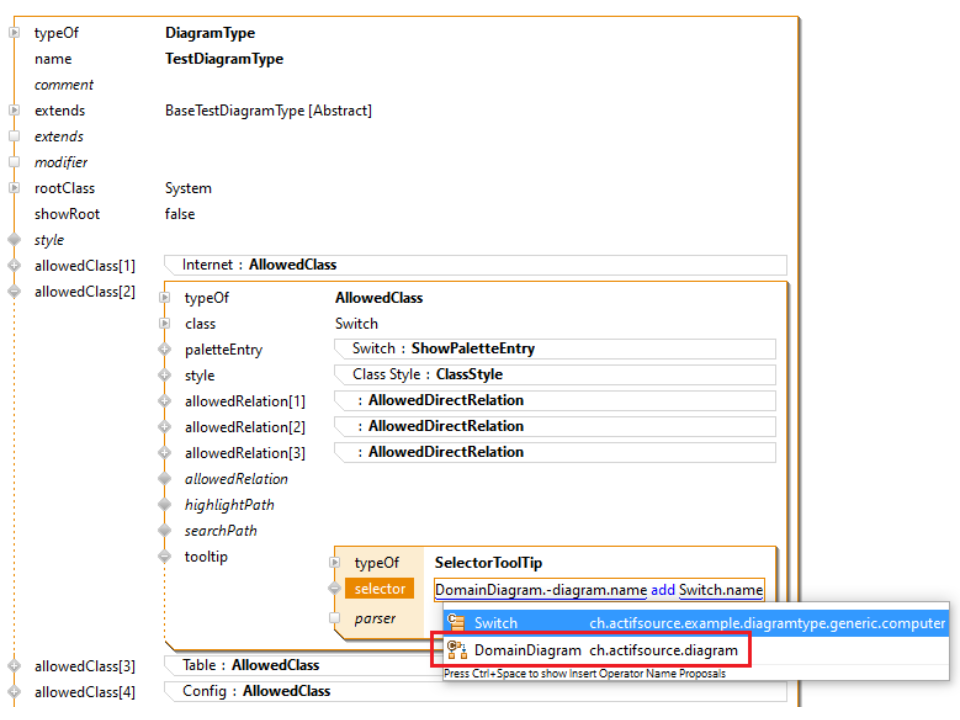Click the diamond icon next to searchPath

[164, 530]
